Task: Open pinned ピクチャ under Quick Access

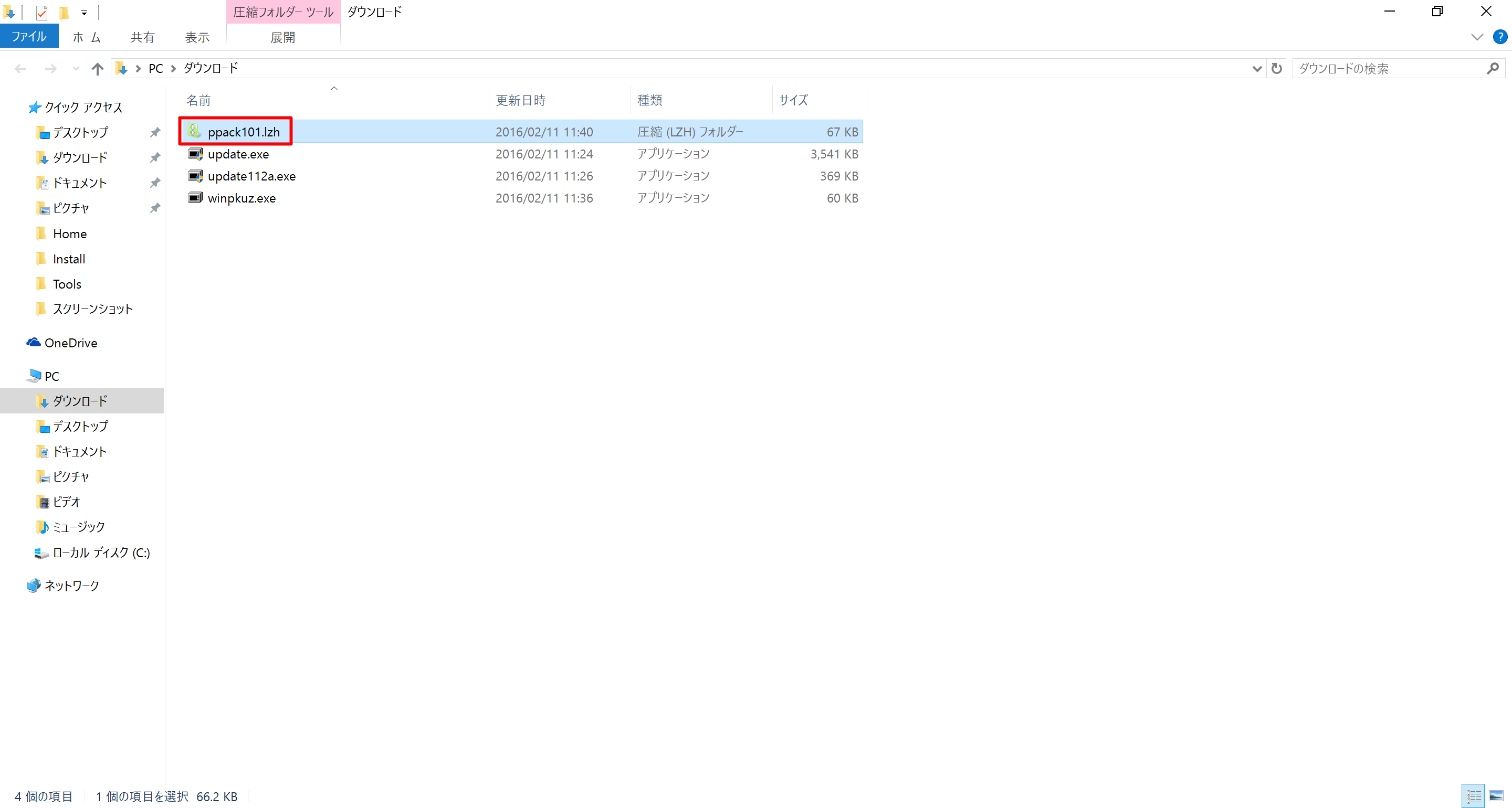Action: 70,208
